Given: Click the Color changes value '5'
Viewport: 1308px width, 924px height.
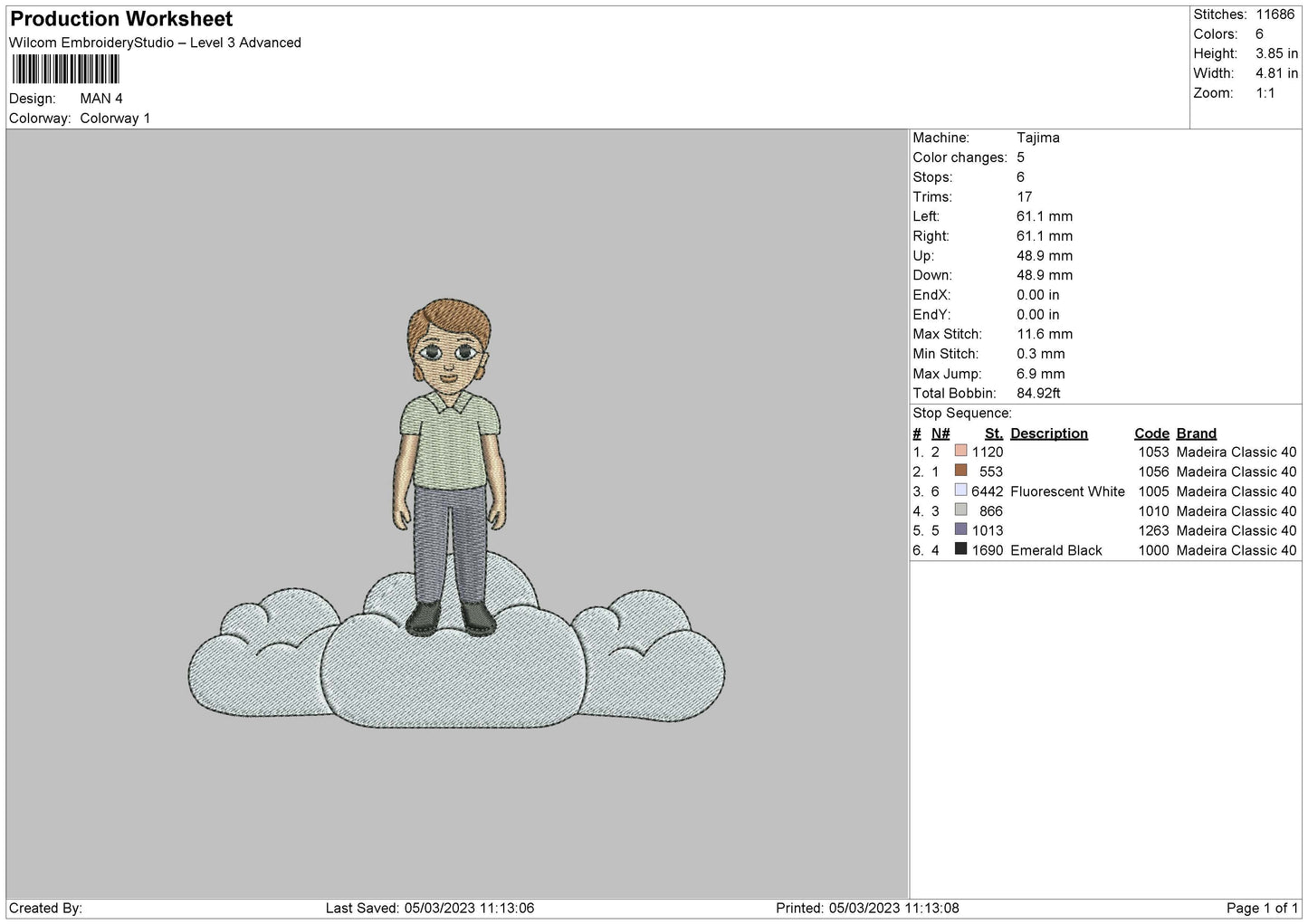Looking at the screenshot, I should (1021, 157).
